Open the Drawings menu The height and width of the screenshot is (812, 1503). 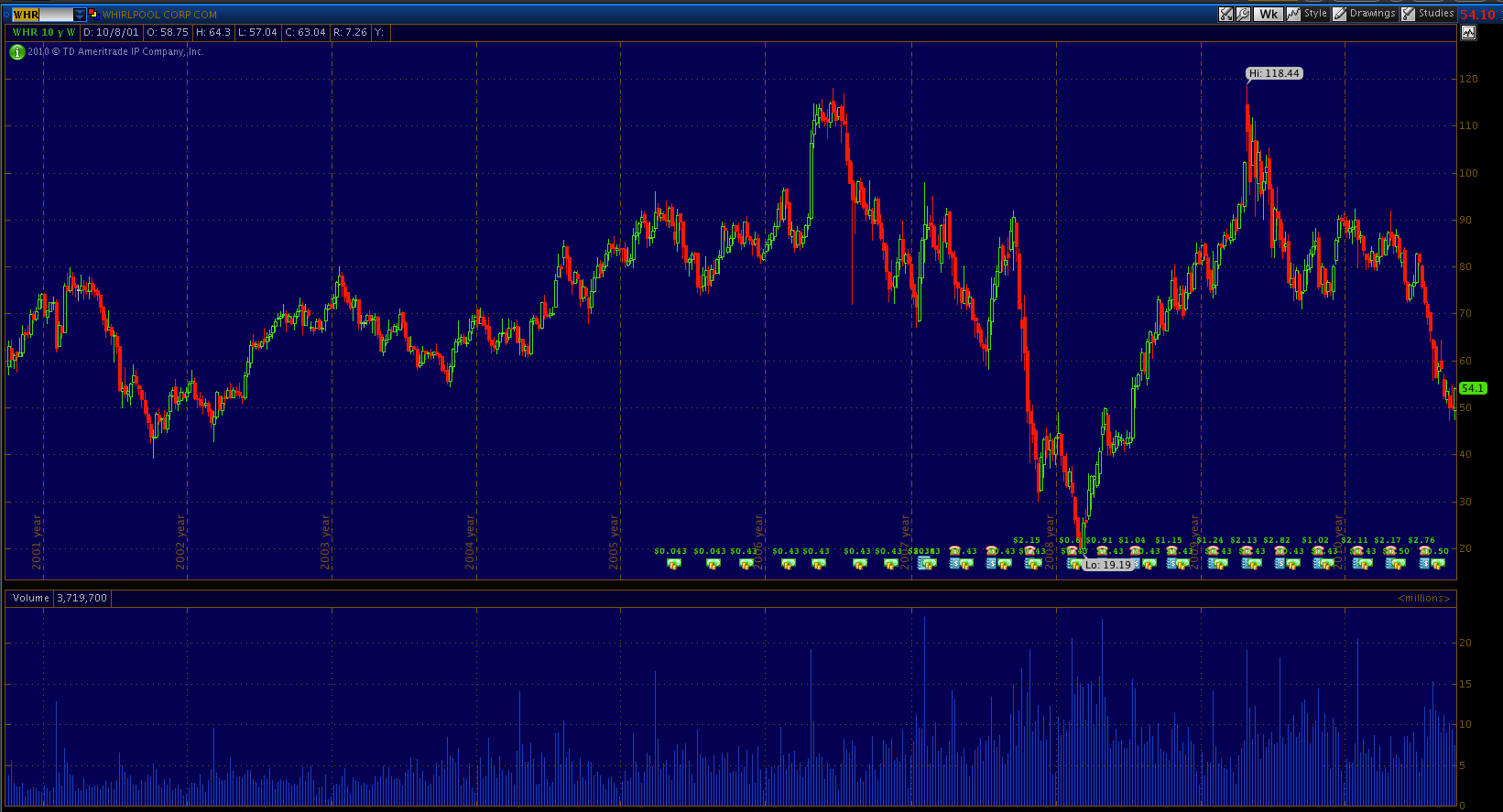coord(1373,14)
